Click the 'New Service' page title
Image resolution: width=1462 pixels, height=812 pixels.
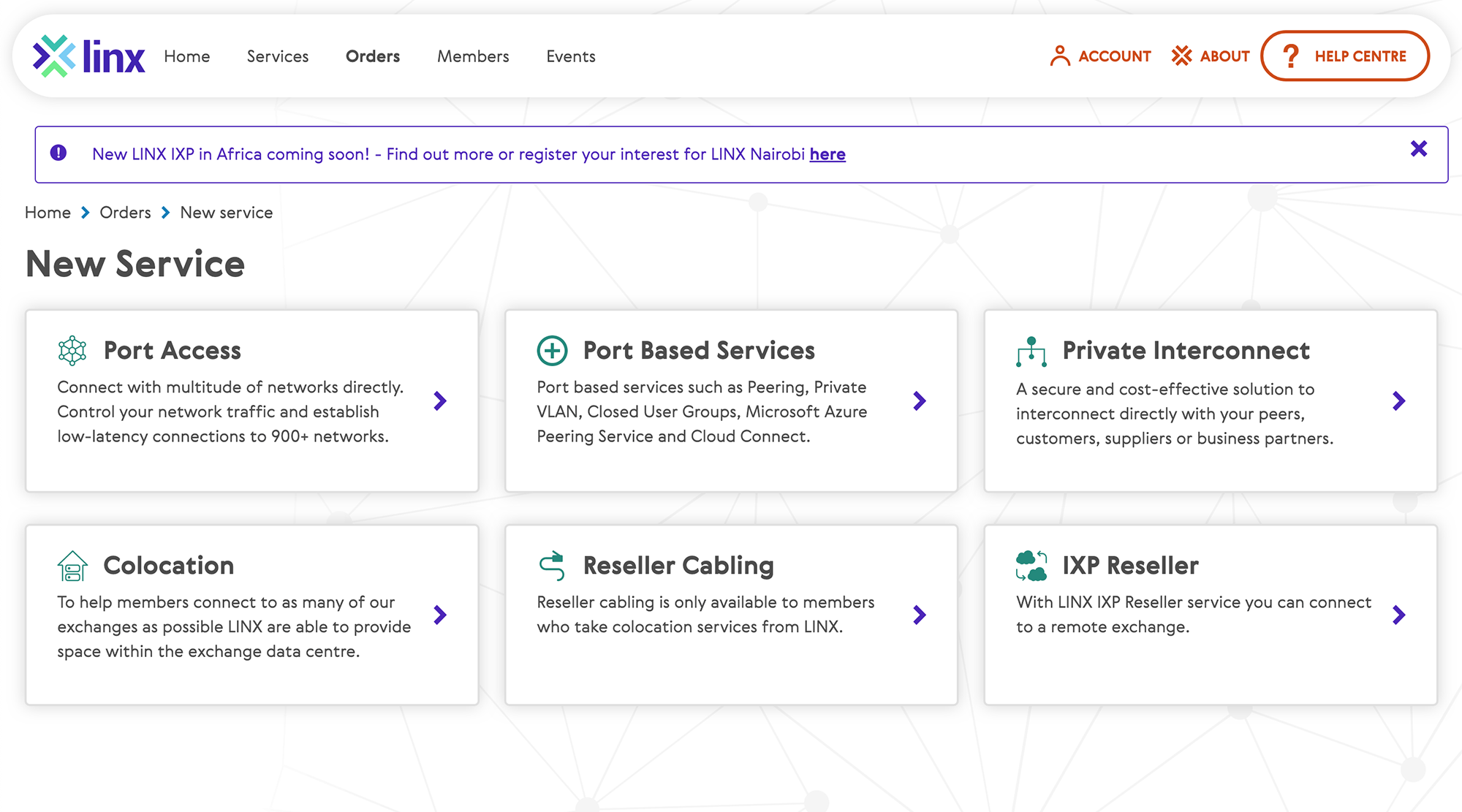tap(135, 264)
